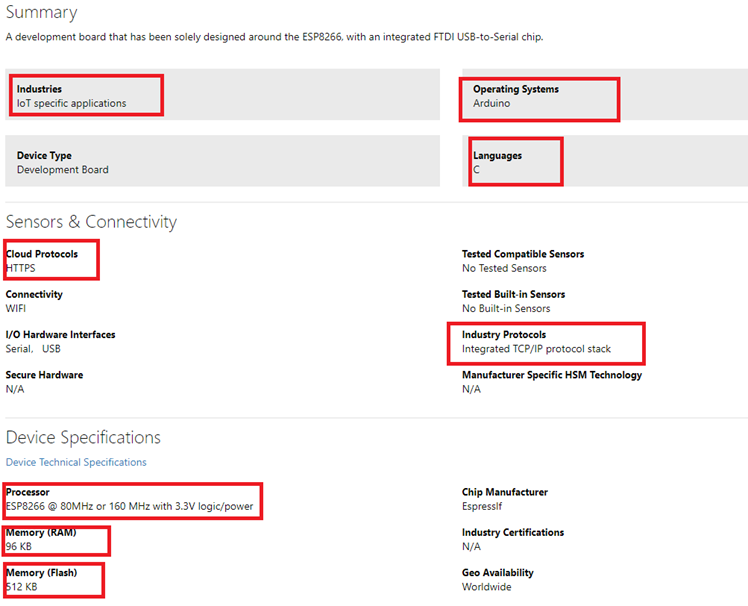Click the Geo Availability label
The width and height of the screenshot is (748, 606).
498,573
